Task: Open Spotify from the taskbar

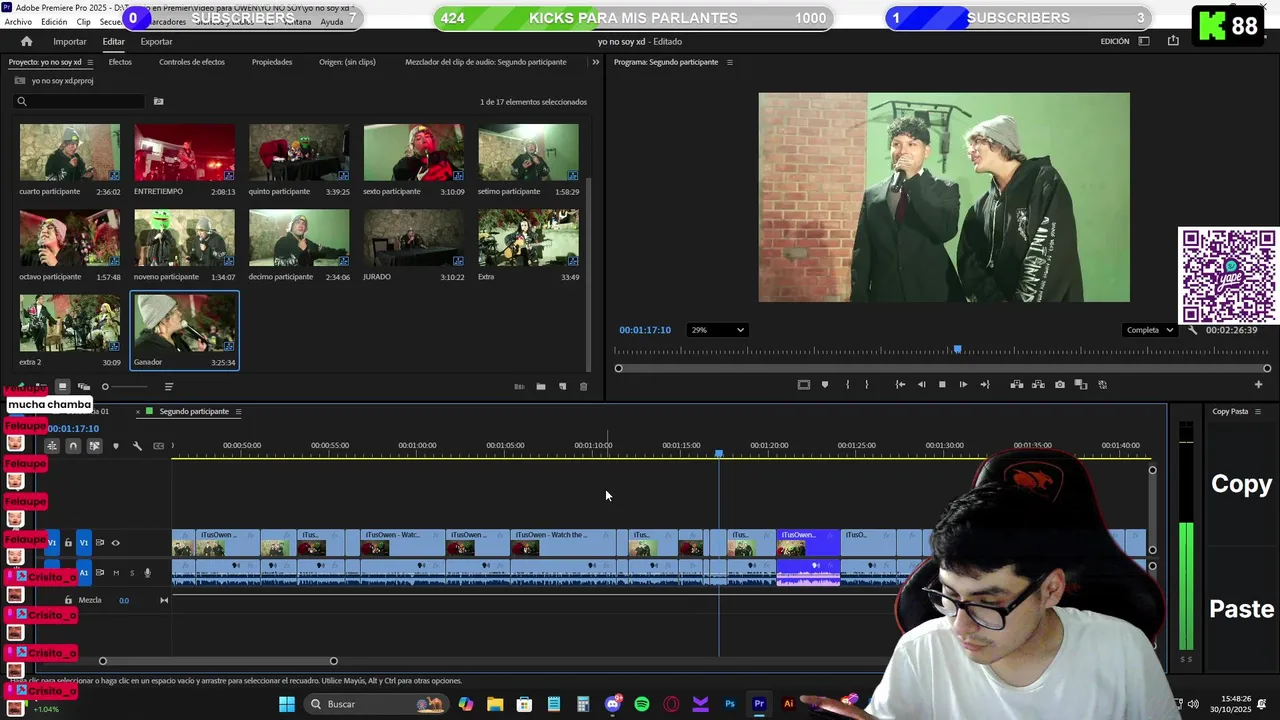Action: click(642, 704)
